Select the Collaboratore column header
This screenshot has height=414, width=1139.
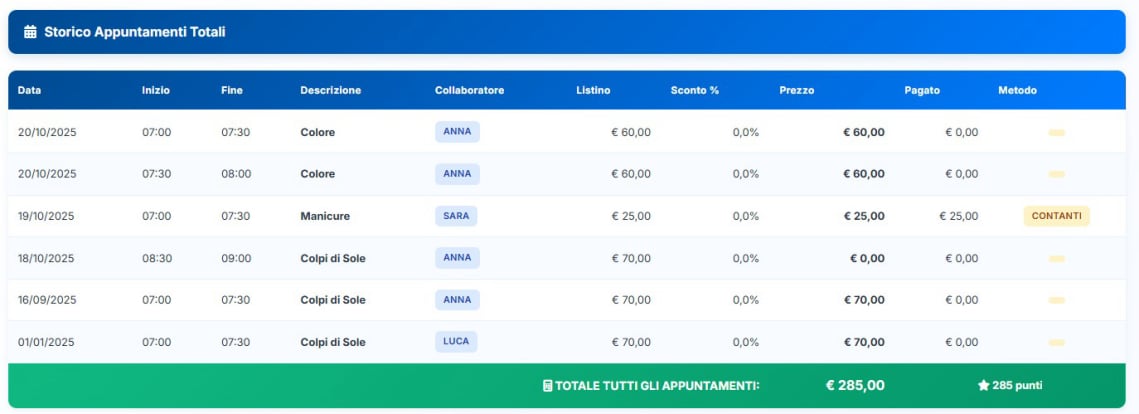[x=469, y=90]
